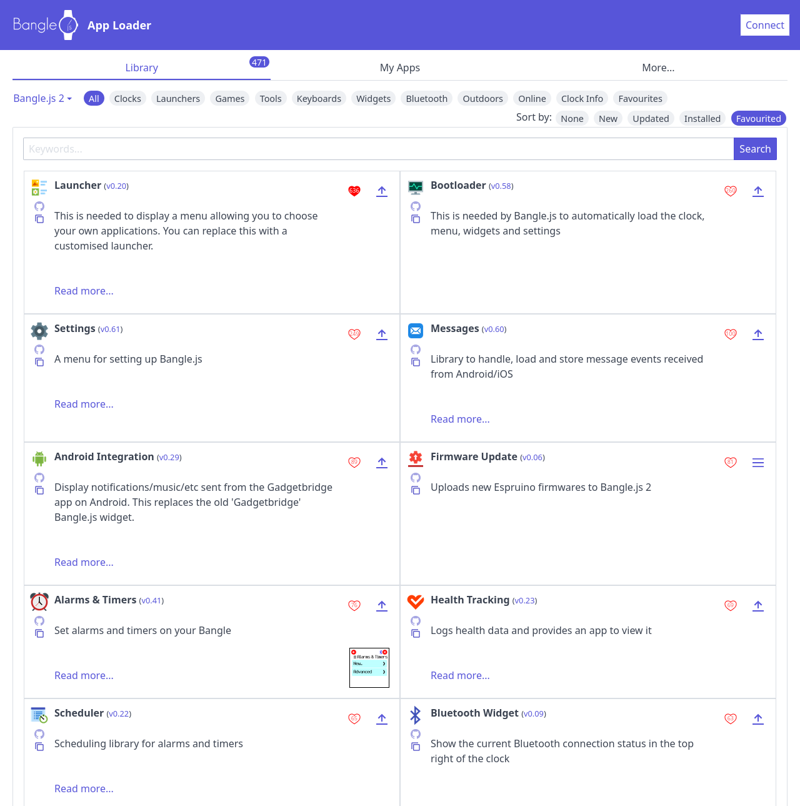The width and height of the screenshot is (800, 806).
Task: Filter the library by Clocks chip
Action: click(x=127, y=99)
